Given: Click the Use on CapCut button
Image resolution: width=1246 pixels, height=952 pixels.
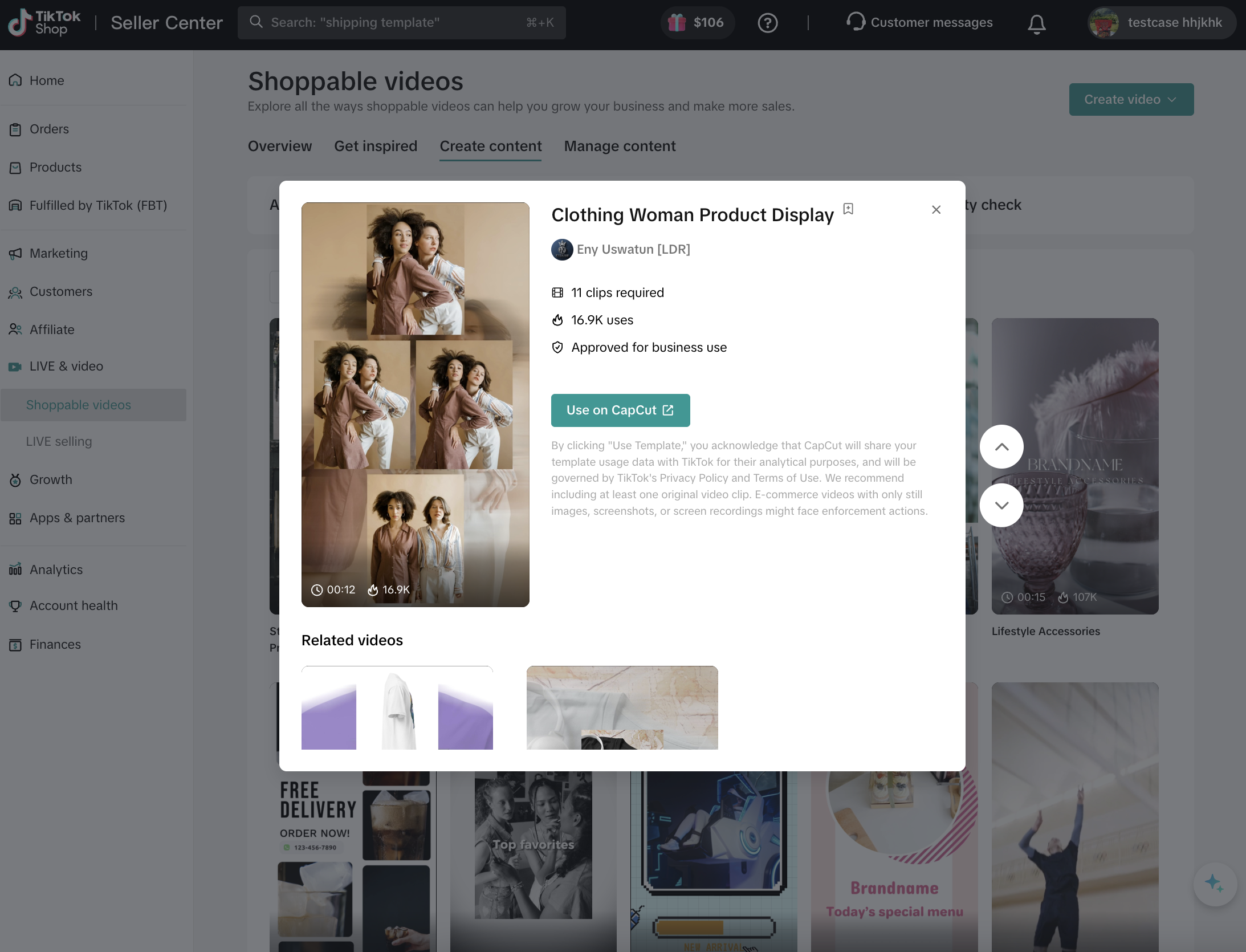Looking at the screenshot, I should 620,410.
